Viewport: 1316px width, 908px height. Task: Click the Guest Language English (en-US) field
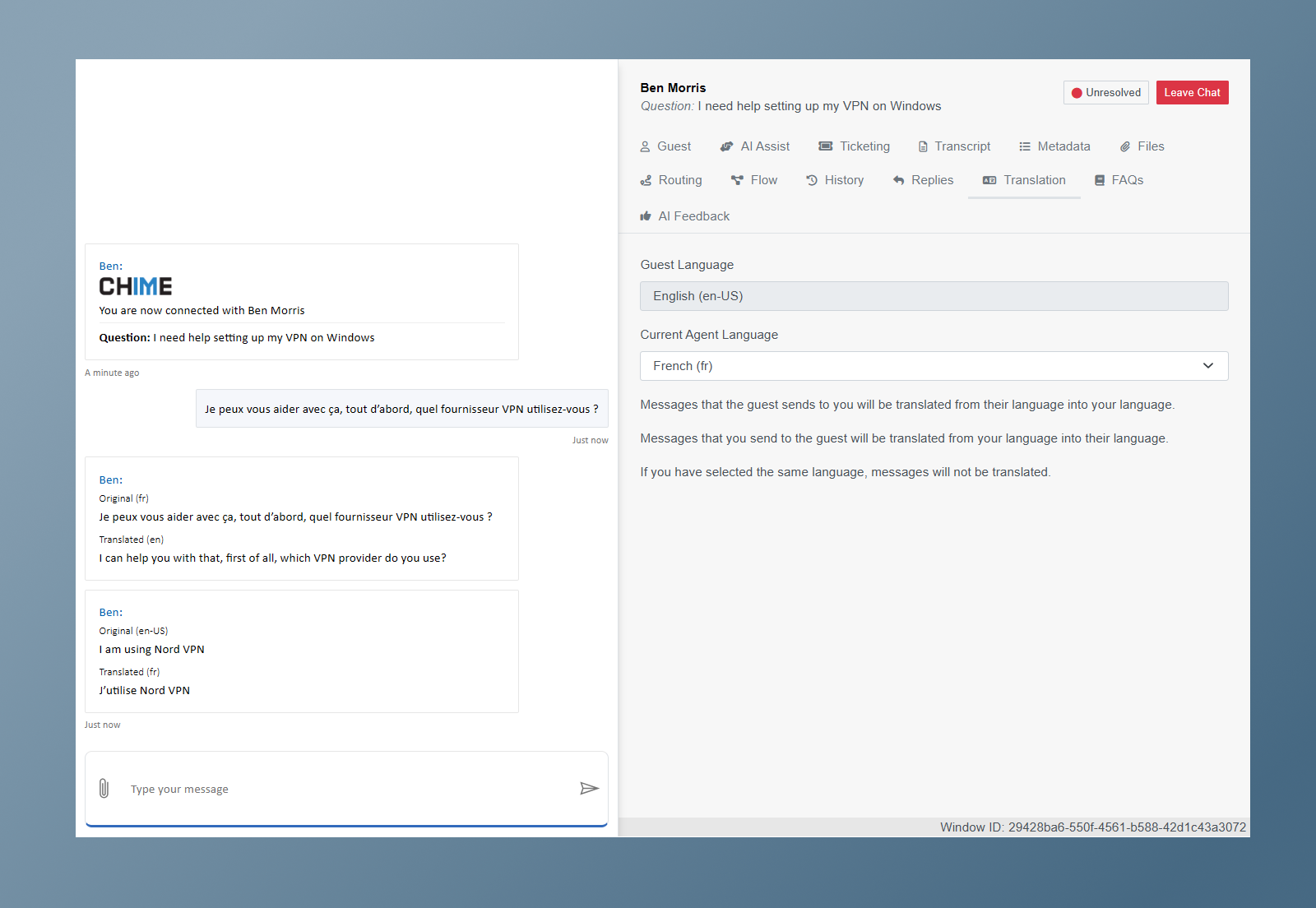click(934, 296)
